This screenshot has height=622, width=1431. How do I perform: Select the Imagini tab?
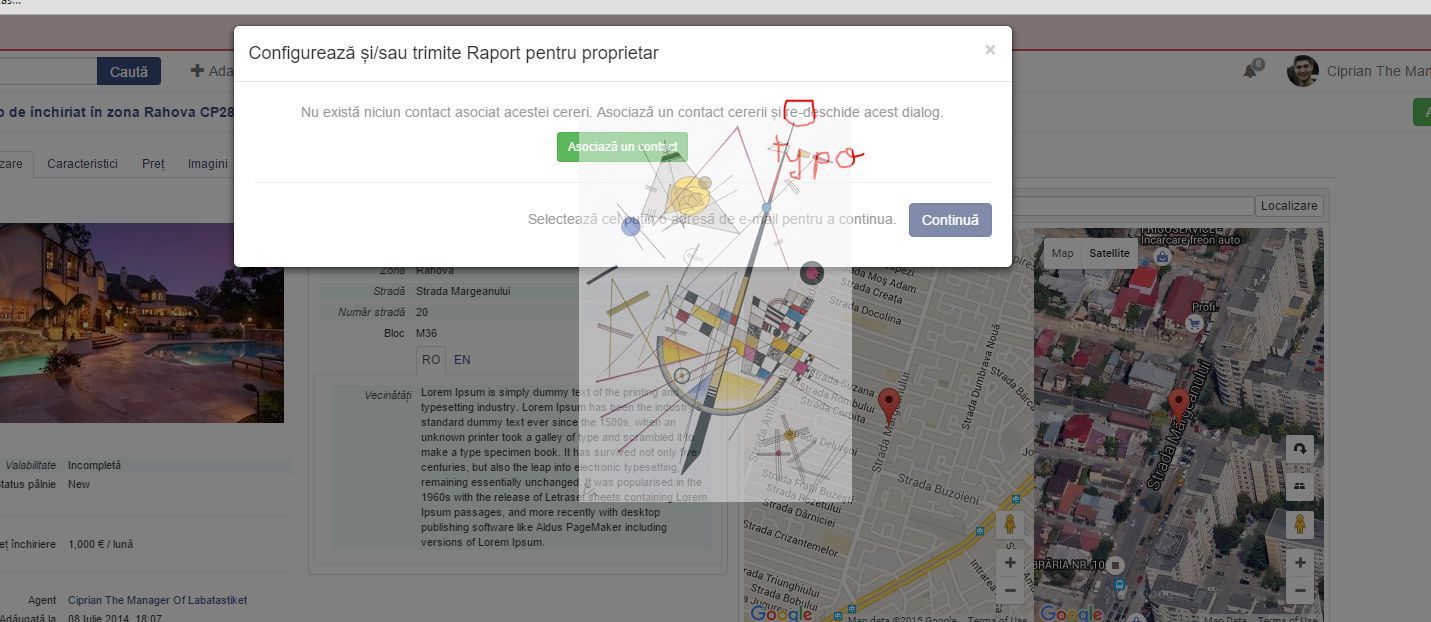(x=208, y=164)
